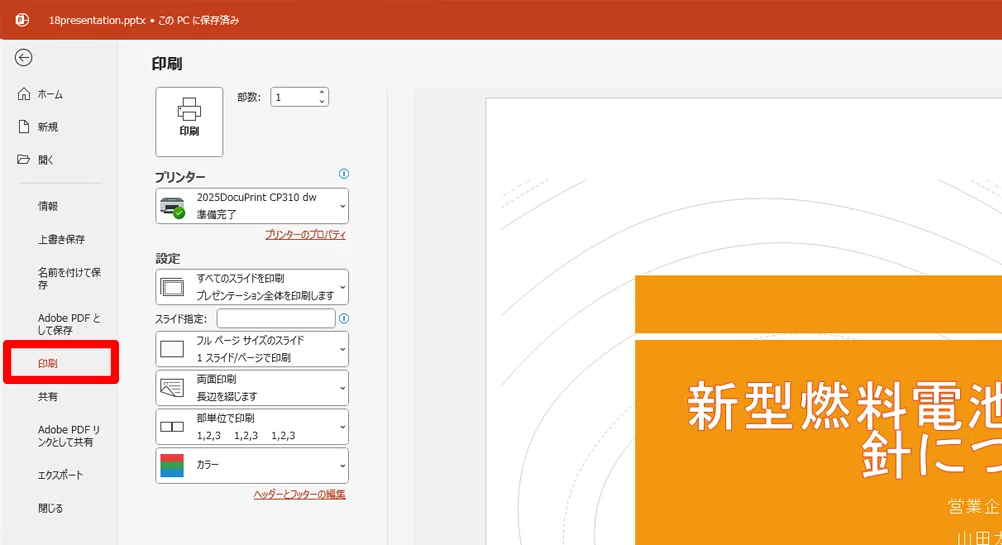
Task: Open the 部単位で印刷 collation dropdown
Action: tap(252, 427)
